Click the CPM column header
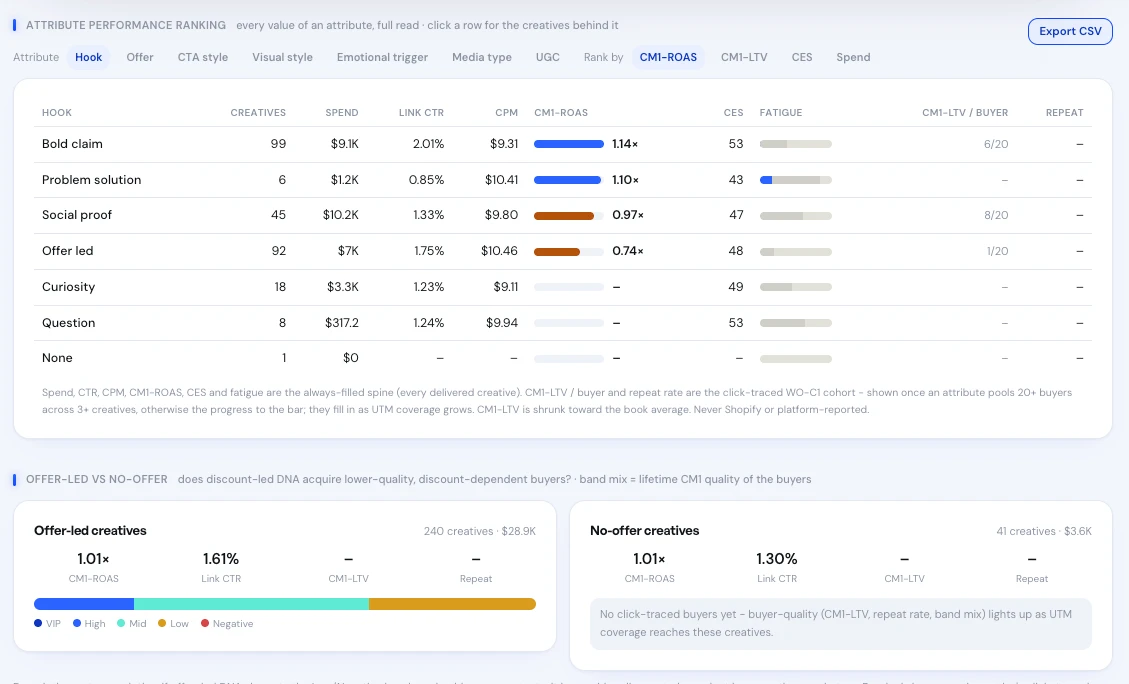Screen dimensions: 1129x684 click(x=506, y=112)
